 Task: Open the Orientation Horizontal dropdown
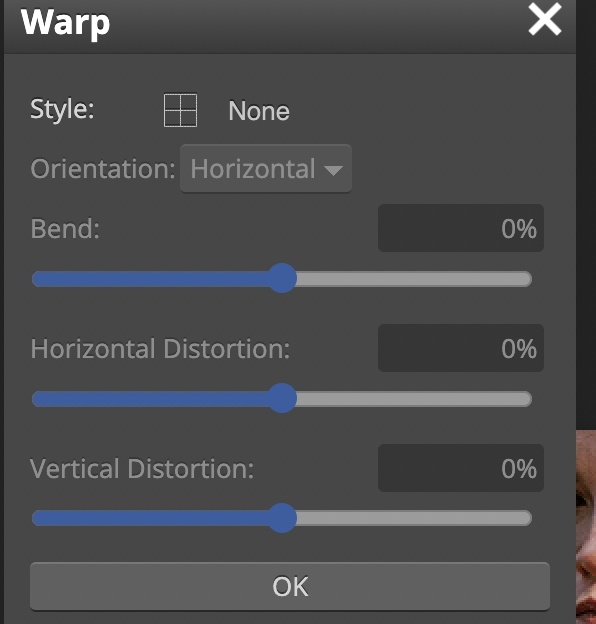tap(266, 169)
